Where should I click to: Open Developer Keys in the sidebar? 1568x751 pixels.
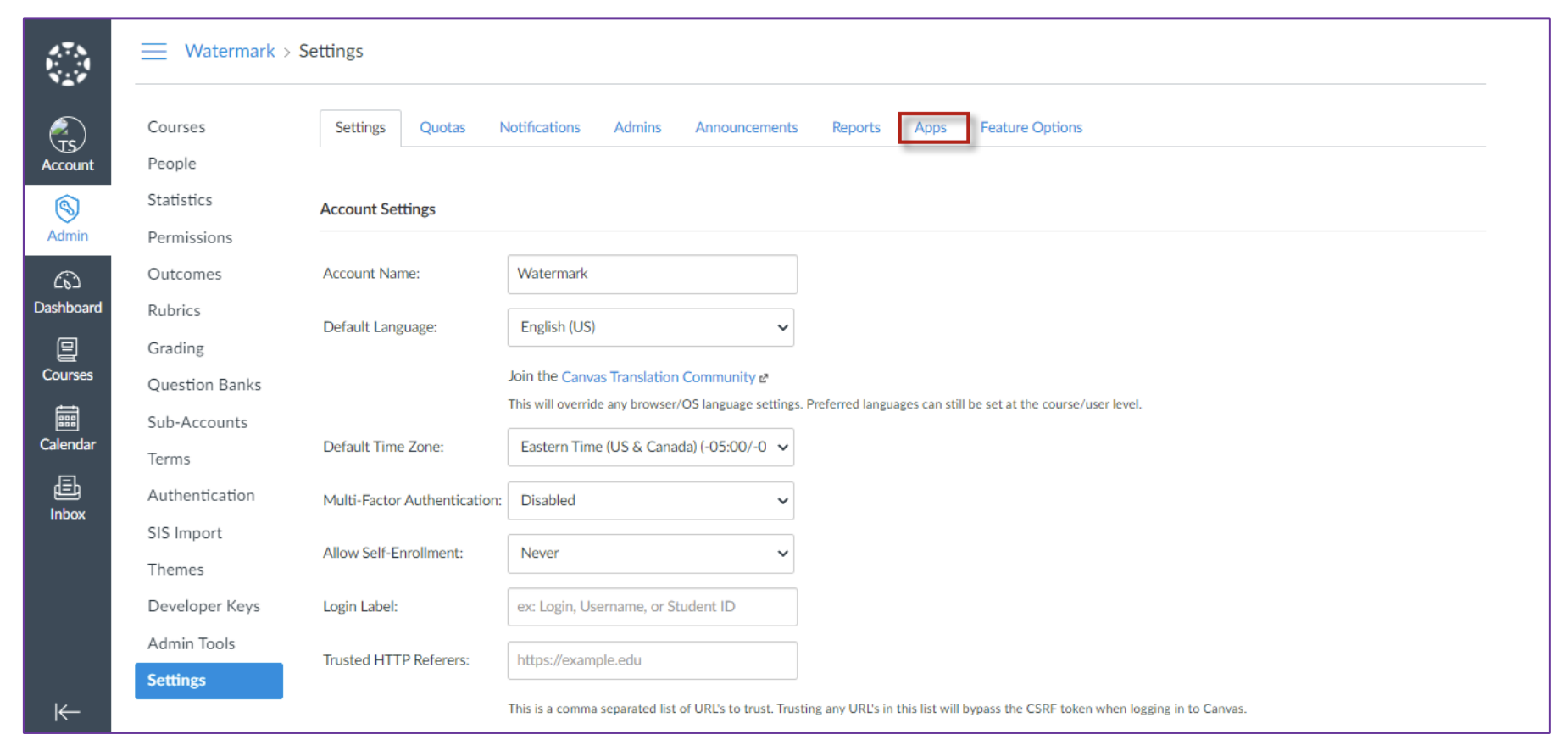203,606
